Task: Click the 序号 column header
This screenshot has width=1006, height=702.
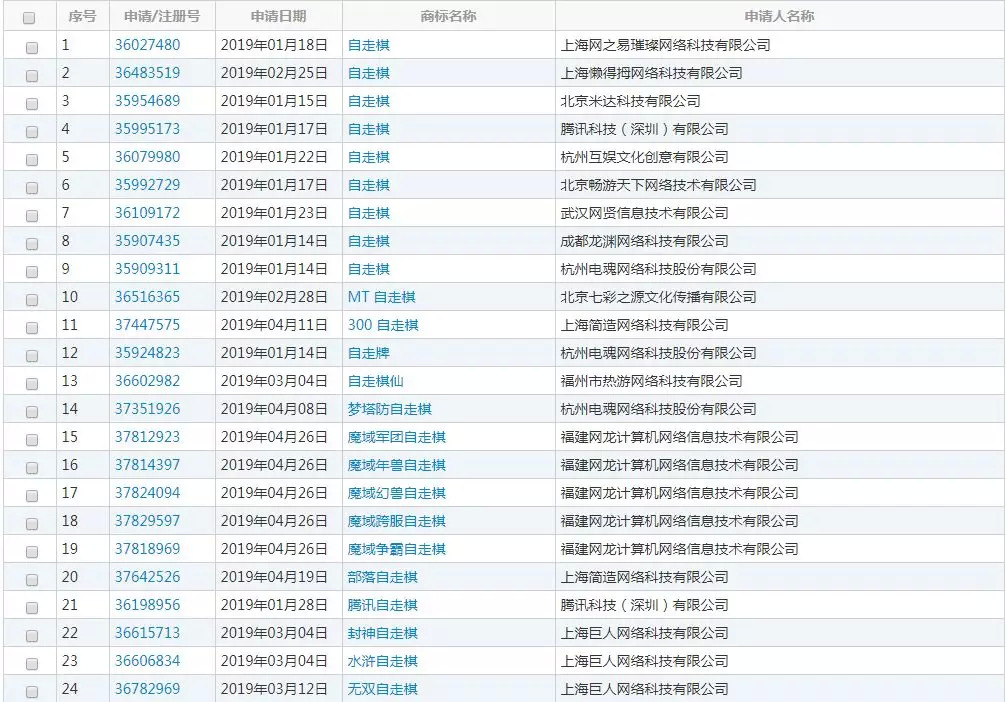Action: (x=82, y=16)
